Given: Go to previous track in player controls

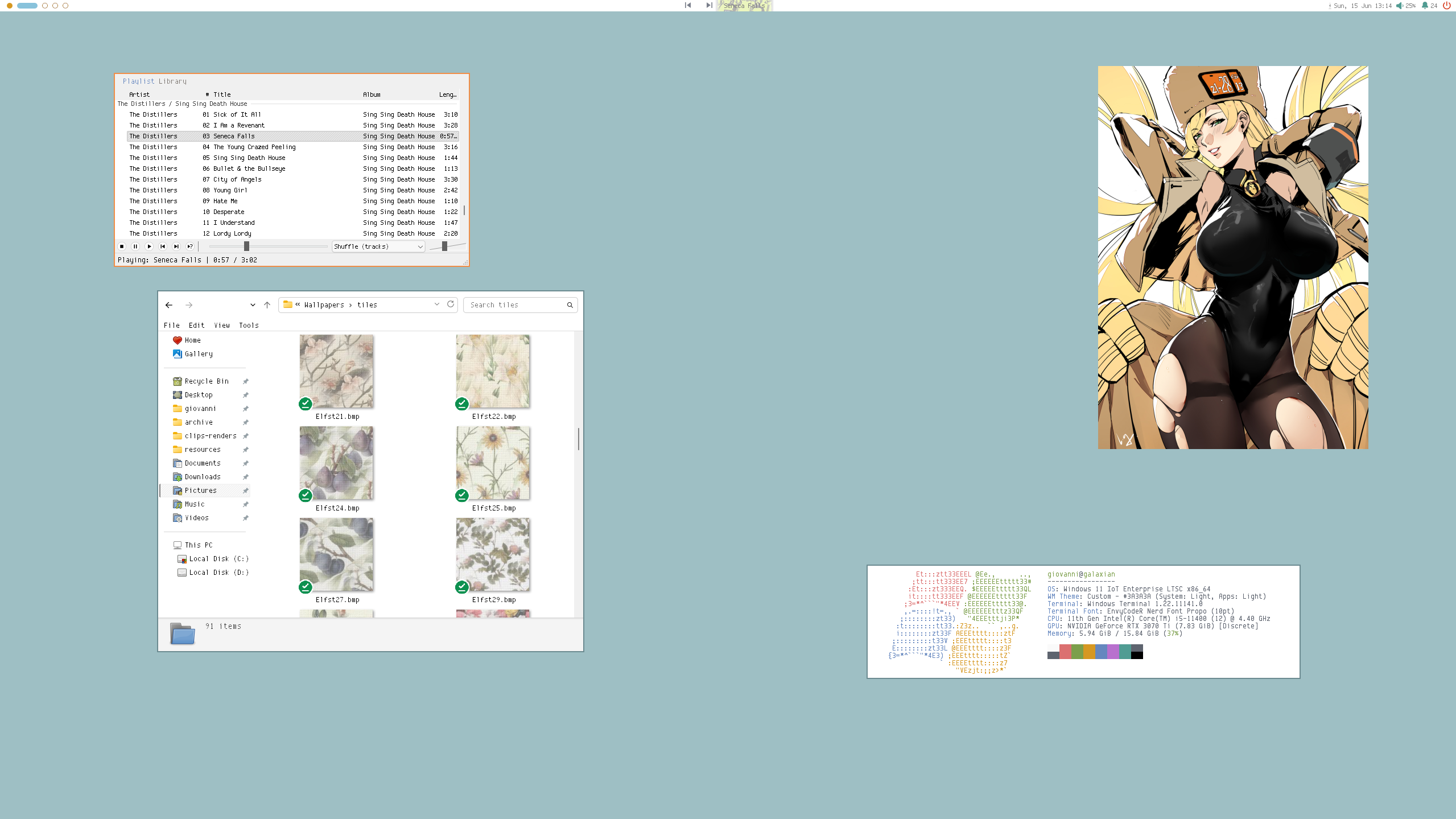Looking at the screenshot, I should 163,246.
